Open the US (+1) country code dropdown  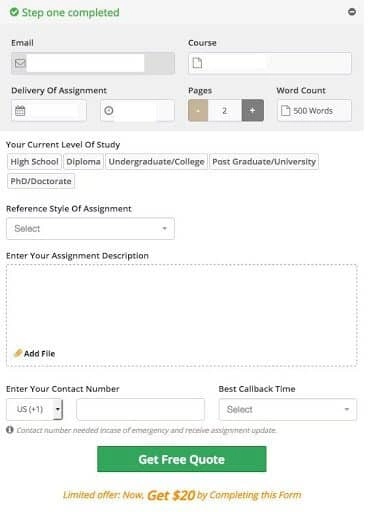35,409
